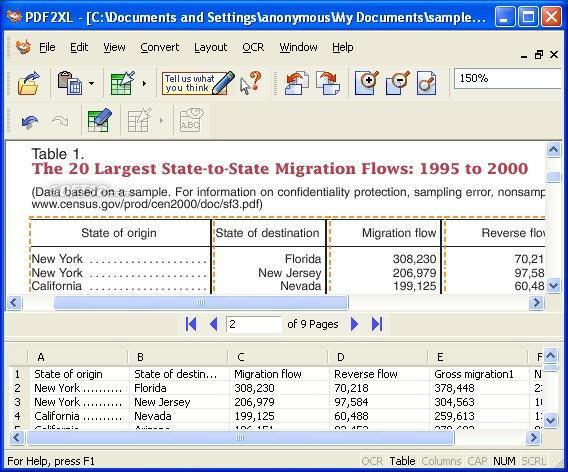Screen dimensions: 568x472
Task: Click the convert to Excel table icon
Action: tap(122, 83)
